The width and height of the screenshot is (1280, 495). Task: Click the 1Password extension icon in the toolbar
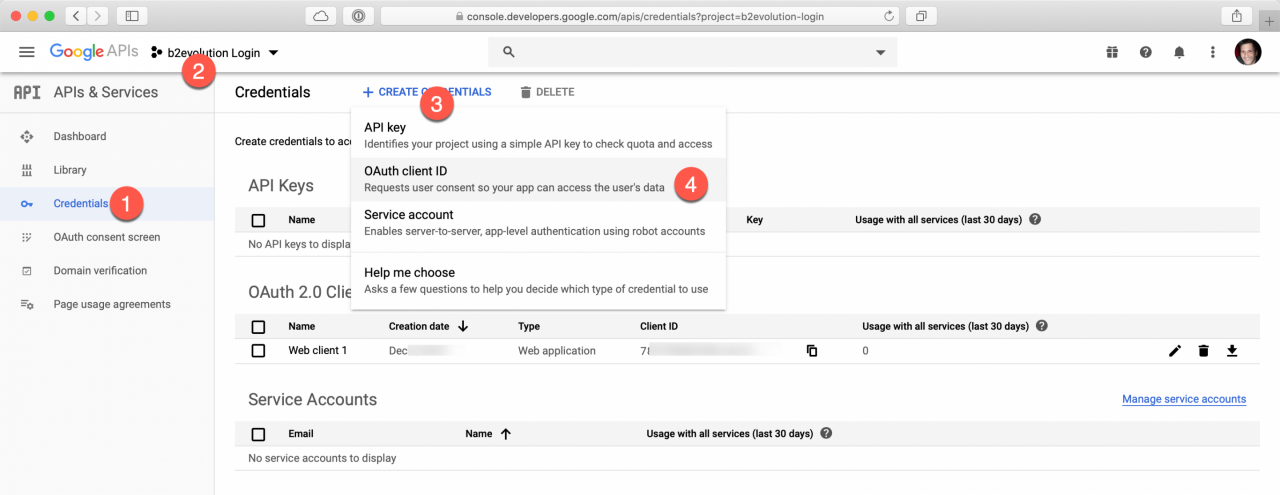[357, 16]
